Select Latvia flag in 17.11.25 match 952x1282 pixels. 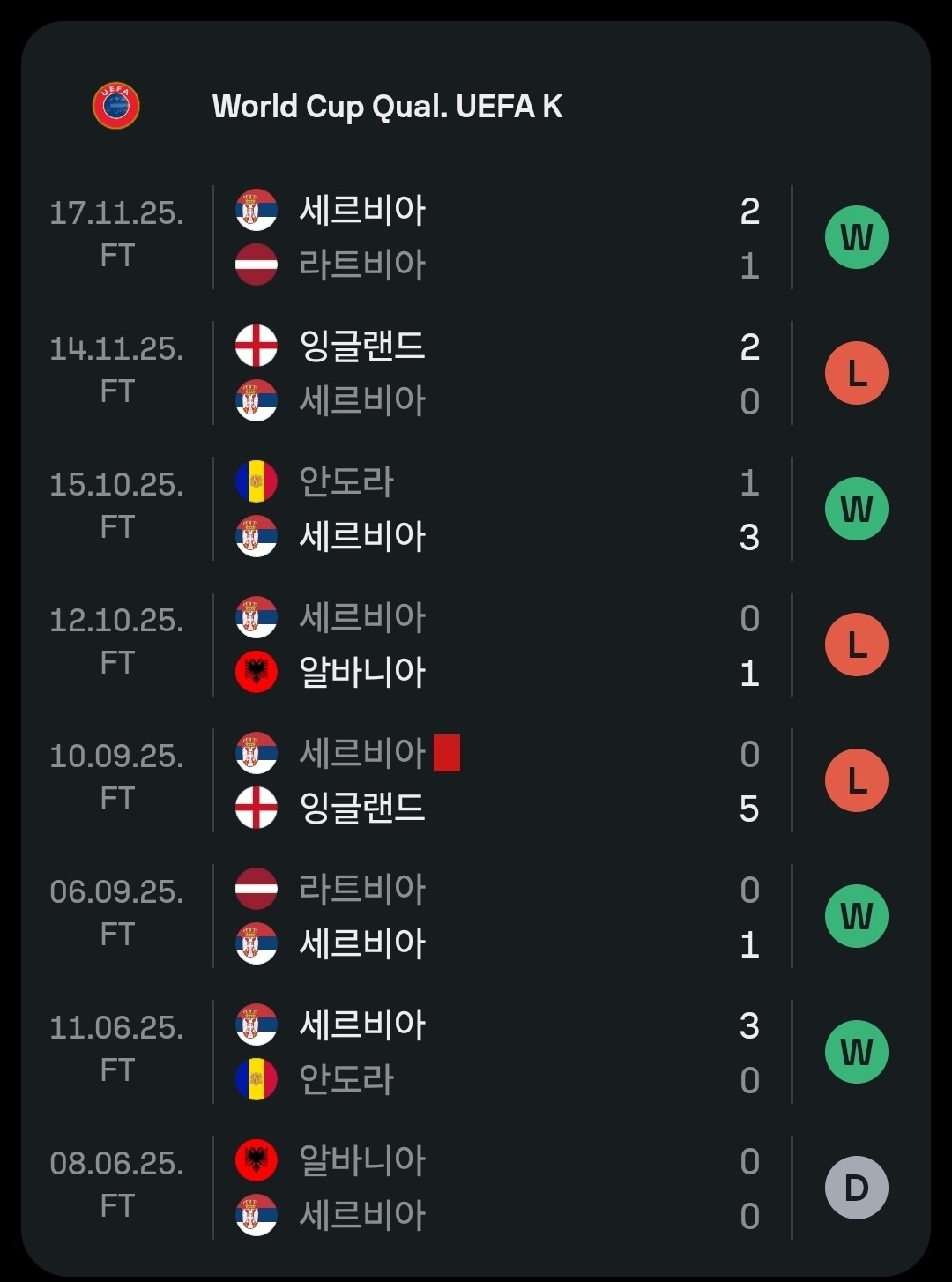pyautogui.click(x=257, y=265)
